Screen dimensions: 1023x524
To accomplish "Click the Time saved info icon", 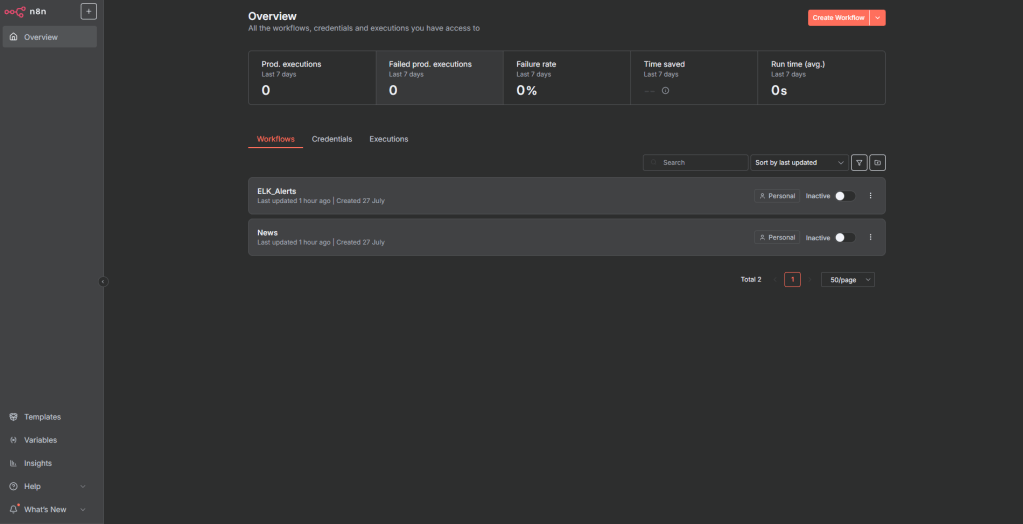I will (666, 91).
